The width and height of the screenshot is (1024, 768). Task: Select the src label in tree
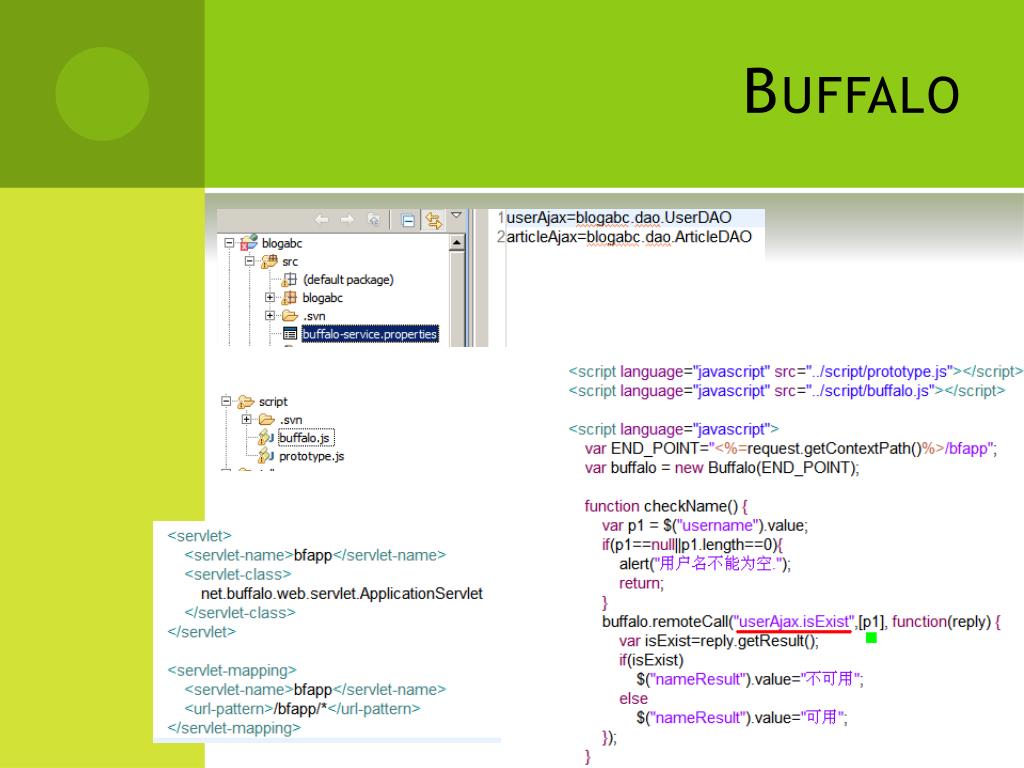coord(290,262)
